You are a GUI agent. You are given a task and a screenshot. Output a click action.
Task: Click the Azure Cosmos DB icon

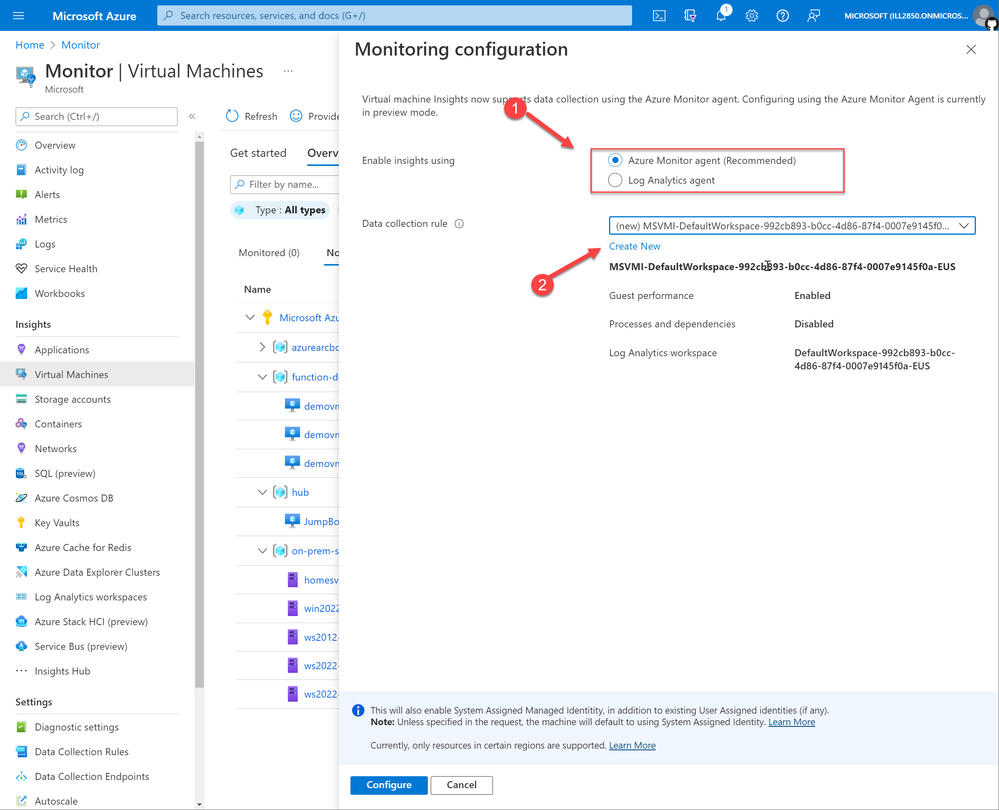tap(22, 498)
